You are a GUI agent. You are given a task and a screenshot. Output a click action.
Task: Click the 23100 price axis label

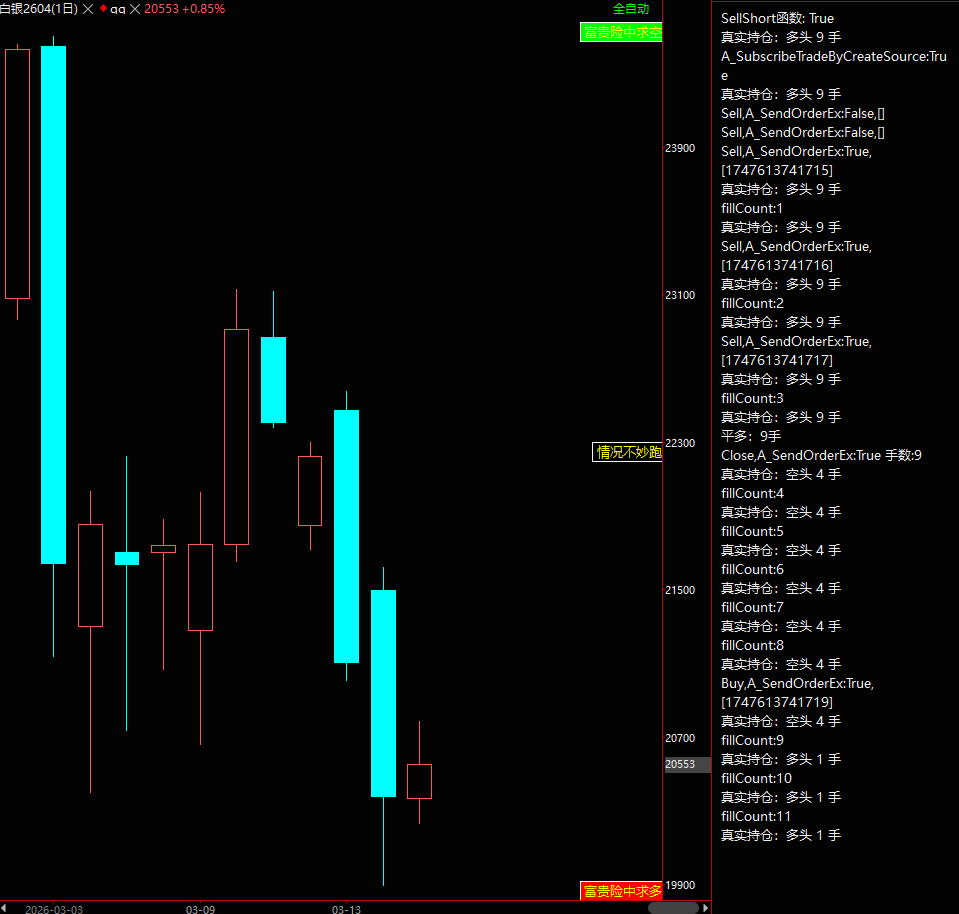pos(680,296)
